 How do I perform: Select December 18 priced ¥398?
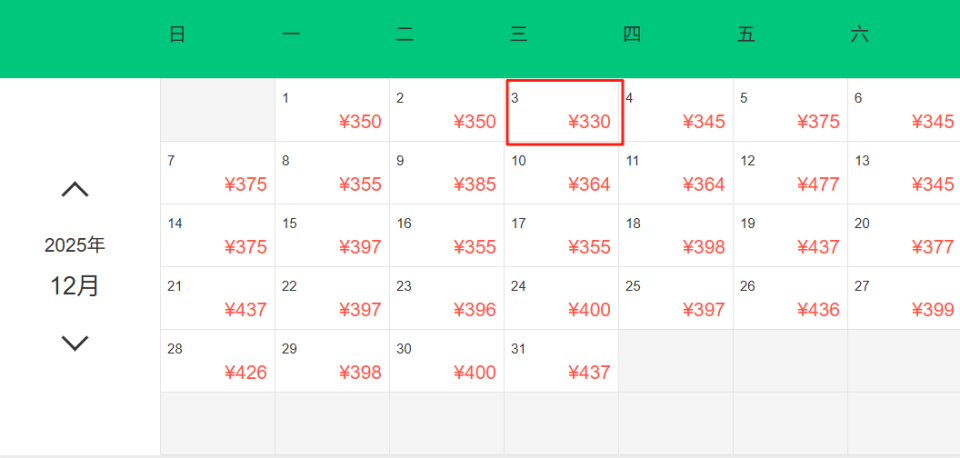click(675, 236)
